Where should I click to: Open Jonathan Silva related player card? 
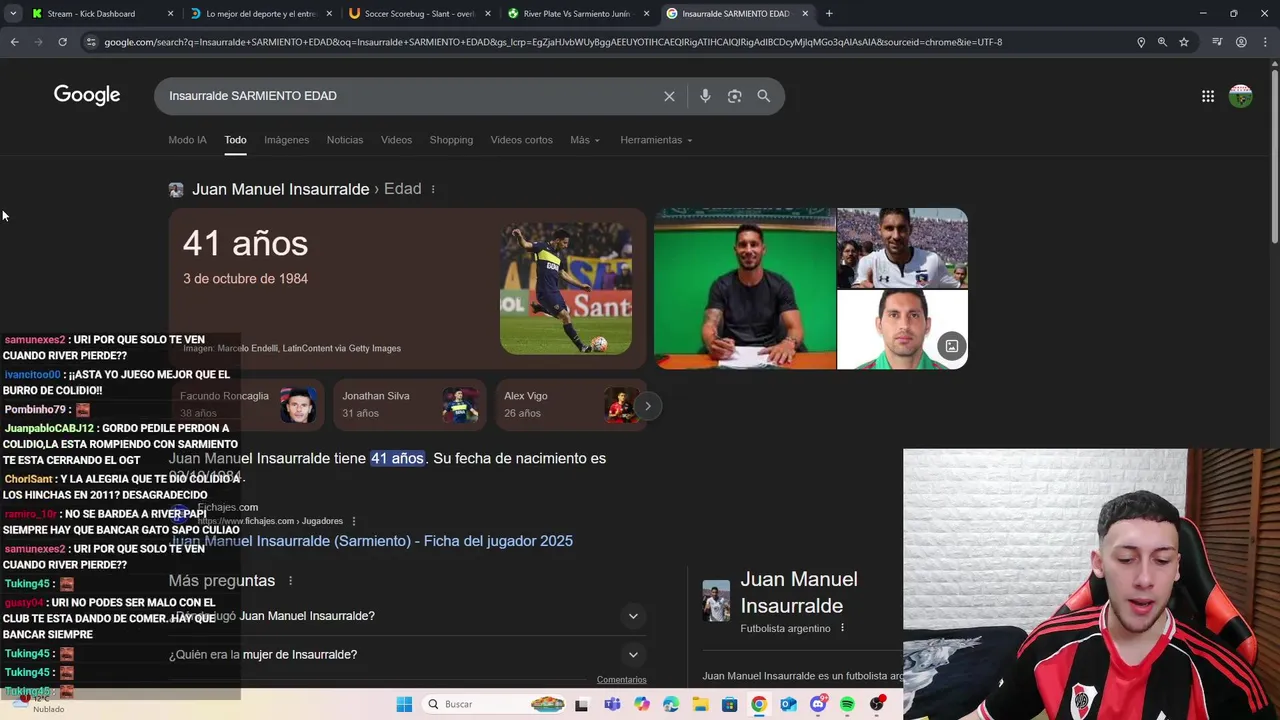410,405
